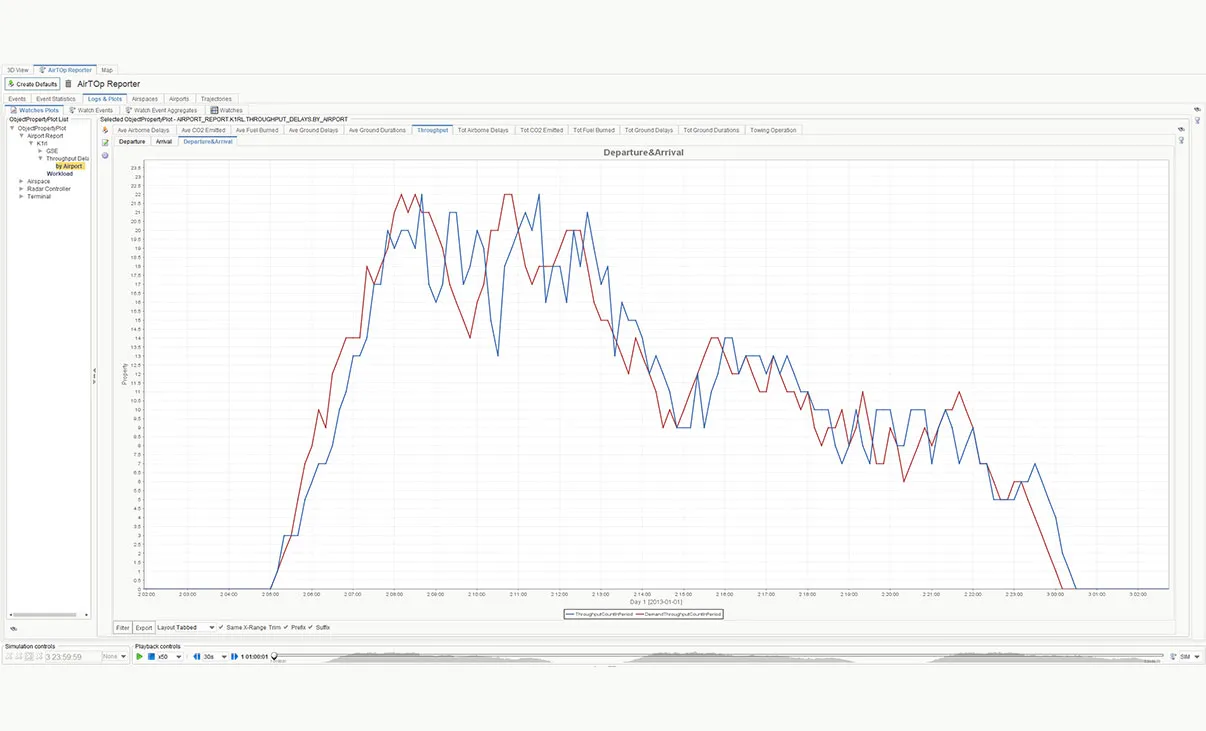
Task: Select the 'by Airport' tree item
Action: click(x=70, y=166)
